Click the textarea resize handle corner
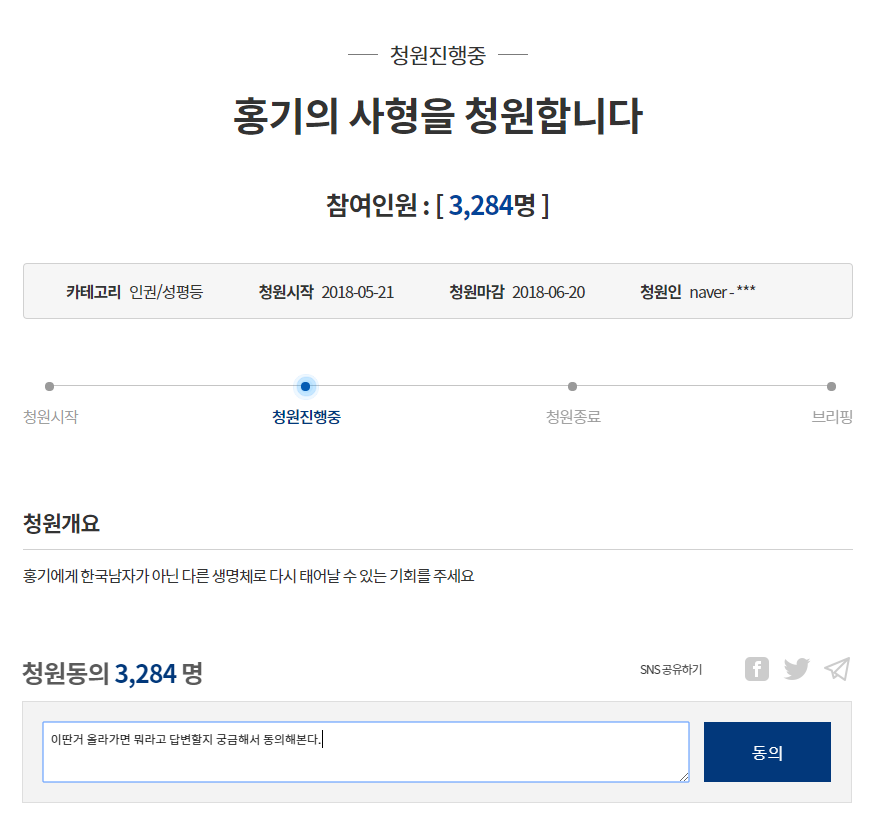 tap(684, 776)
